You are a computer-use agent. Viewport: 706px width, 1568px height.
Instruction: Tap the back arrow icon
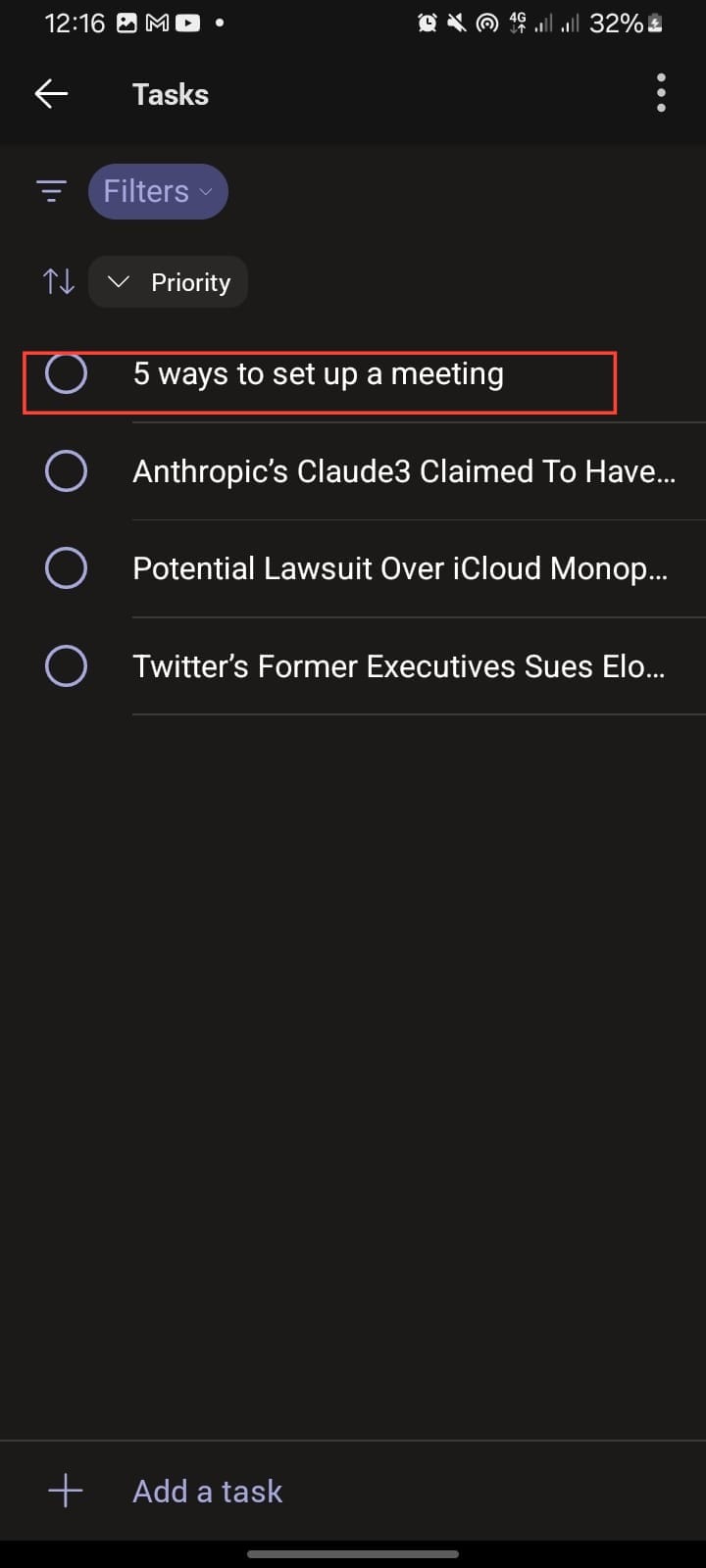[x=51, y=94]
